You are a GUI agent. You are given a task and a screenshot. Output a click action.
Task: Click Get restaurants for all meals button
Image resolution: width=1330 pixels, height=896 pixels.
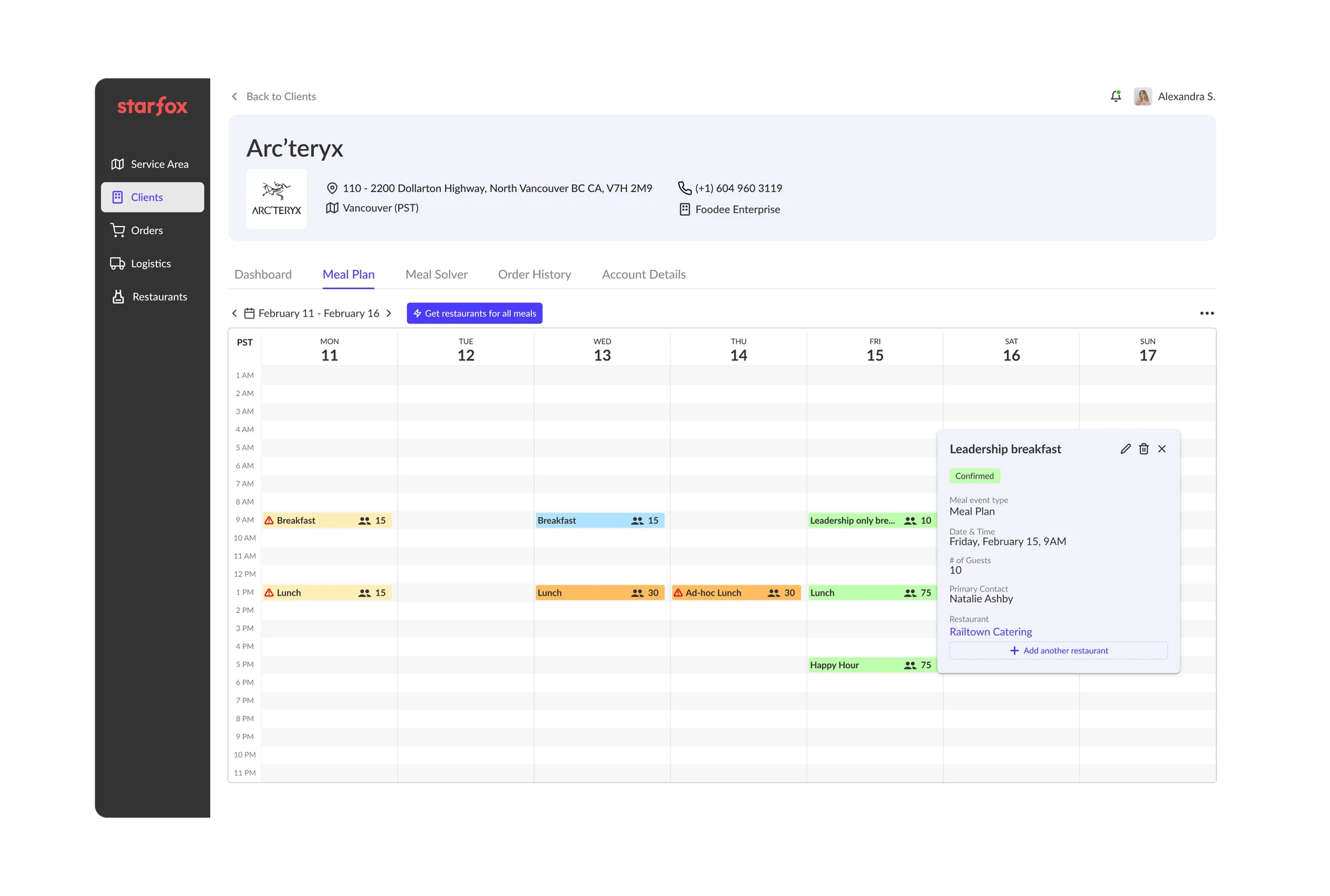click(x=474, y=313)
